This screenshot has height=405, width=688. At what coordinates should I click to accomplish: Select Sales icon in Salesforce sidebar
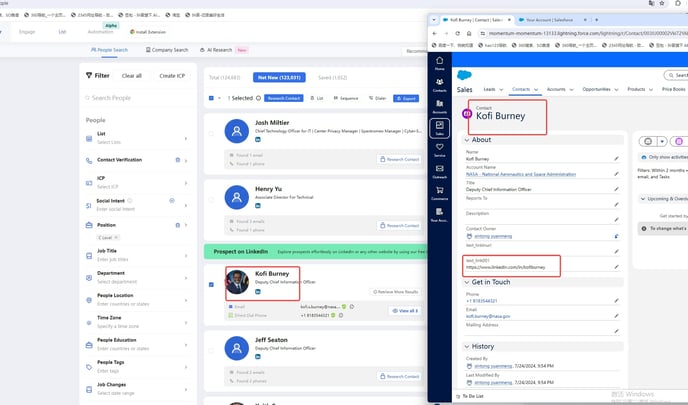(x=439, y=128)
